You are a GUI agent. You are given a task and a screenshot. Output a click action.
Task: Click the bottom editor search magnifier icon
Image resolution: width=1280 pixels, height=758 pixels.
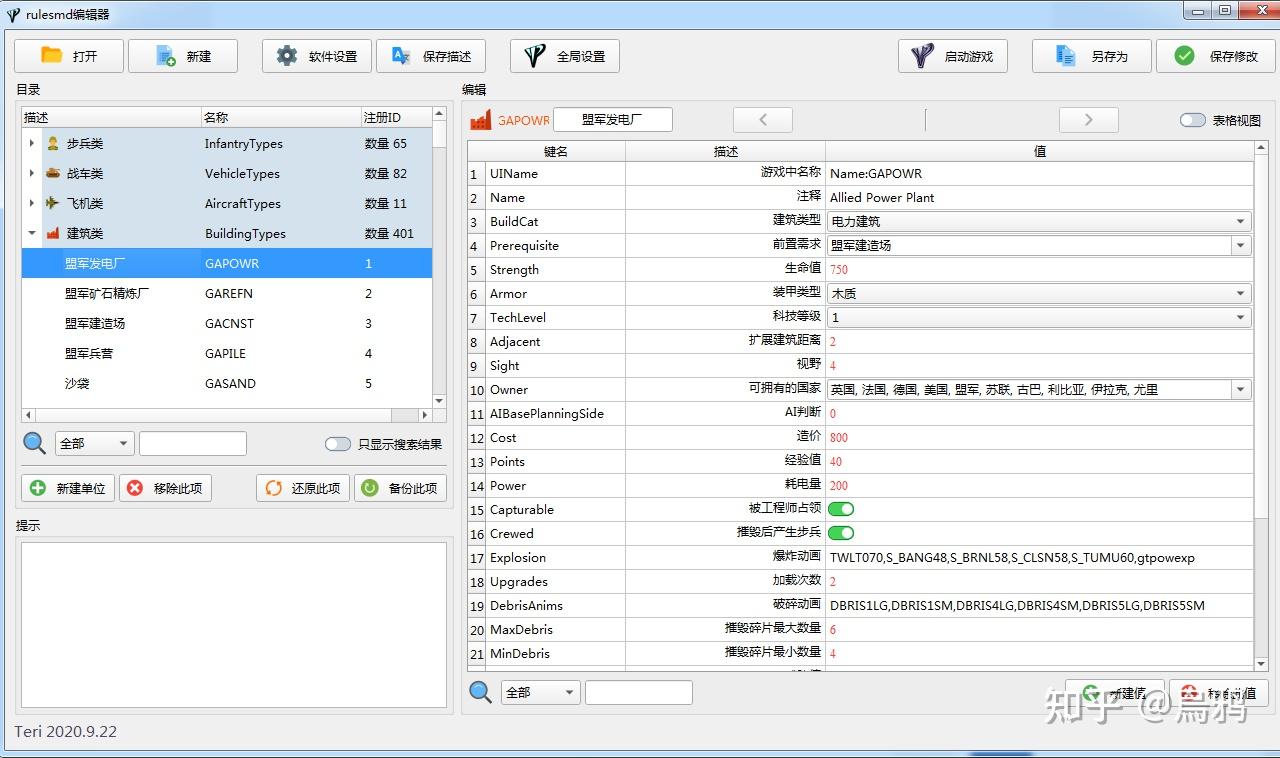[481, 692]
